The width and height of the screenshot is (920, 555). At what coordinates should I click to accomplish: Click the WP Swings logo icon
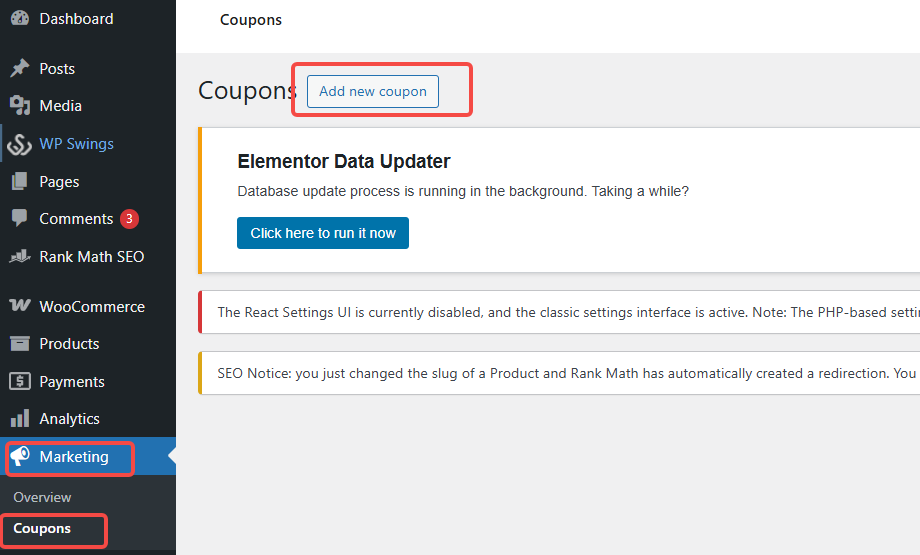click(20, 144)
